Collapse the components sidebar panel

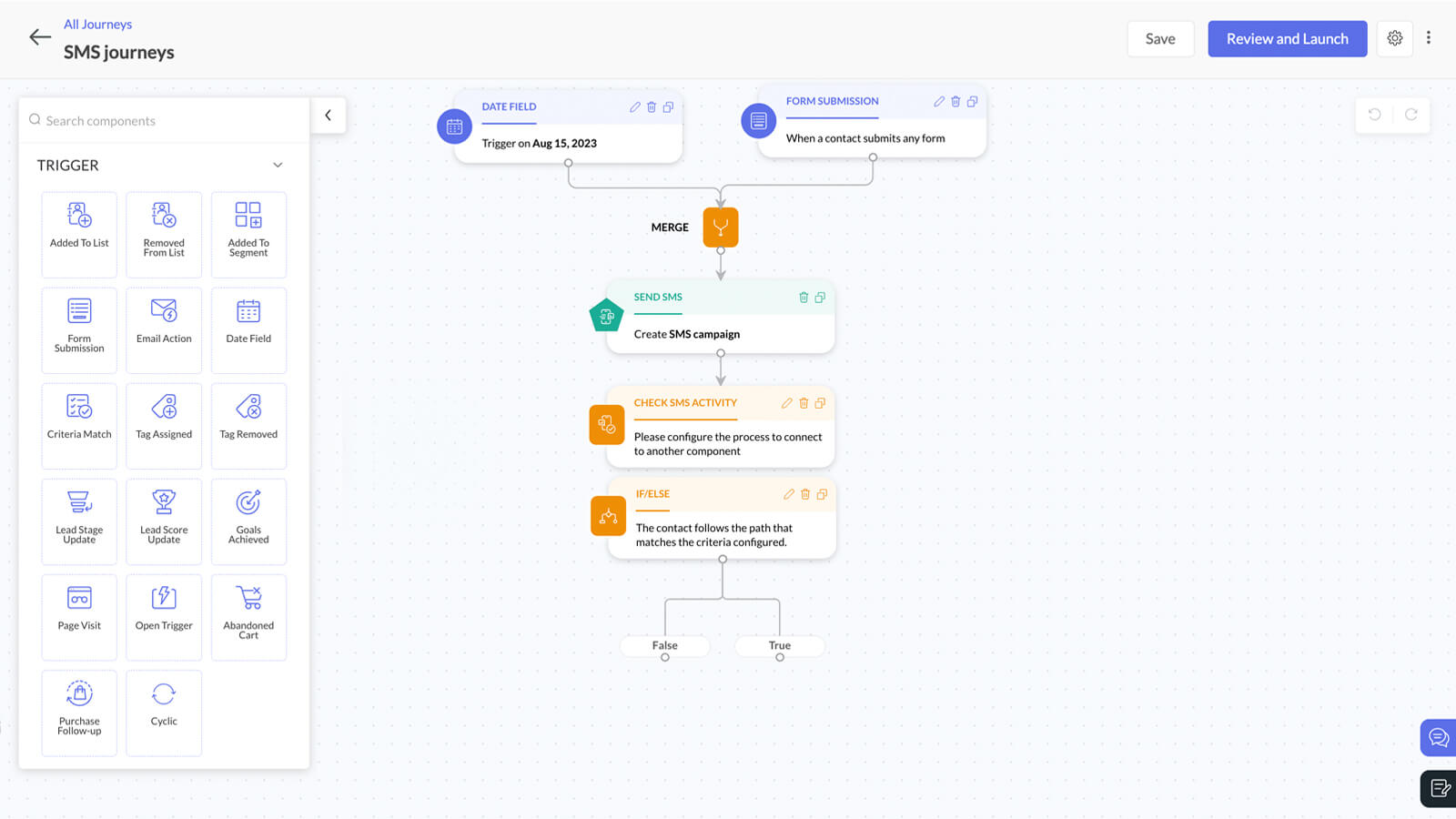[329, 115]
